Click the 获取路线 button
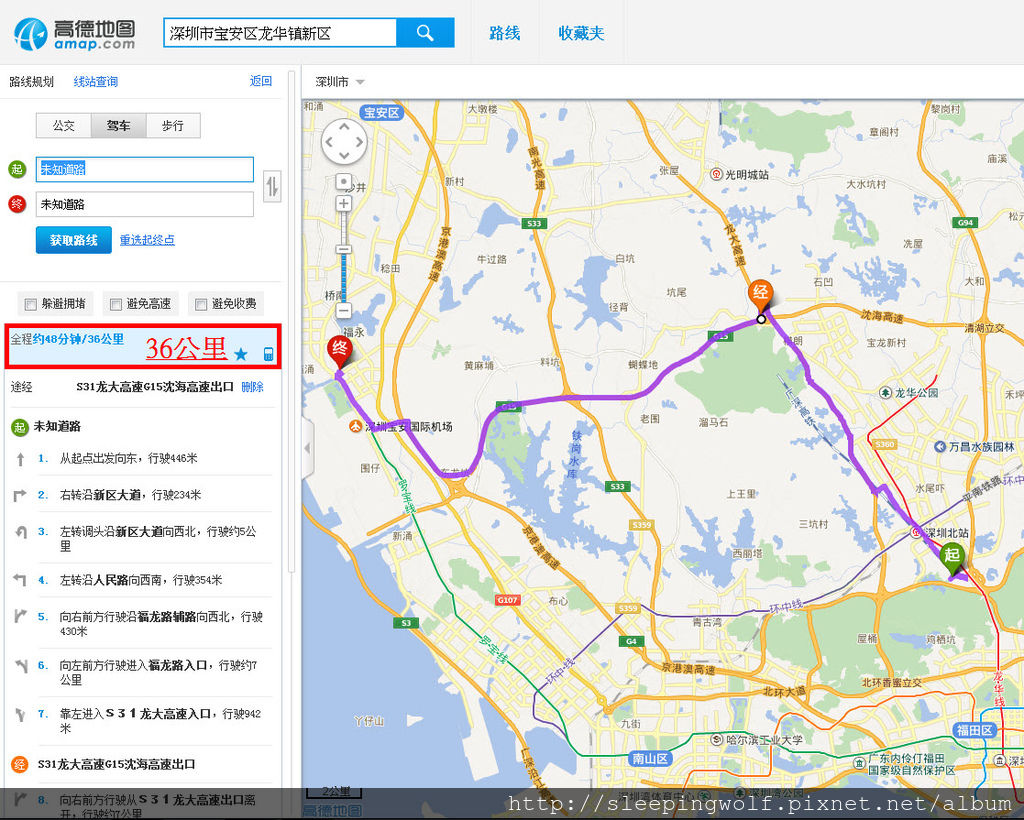1024x820 pixels. [x=74, y=240]
